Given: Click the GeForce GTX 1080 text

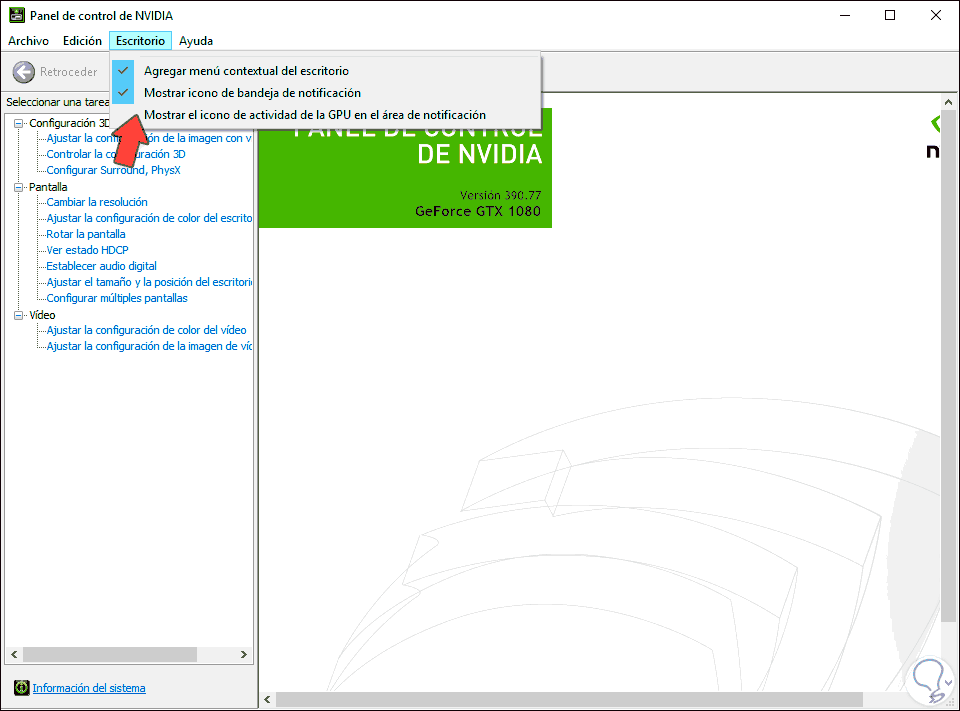Looking at the screenshot, I should coord(478,211).
